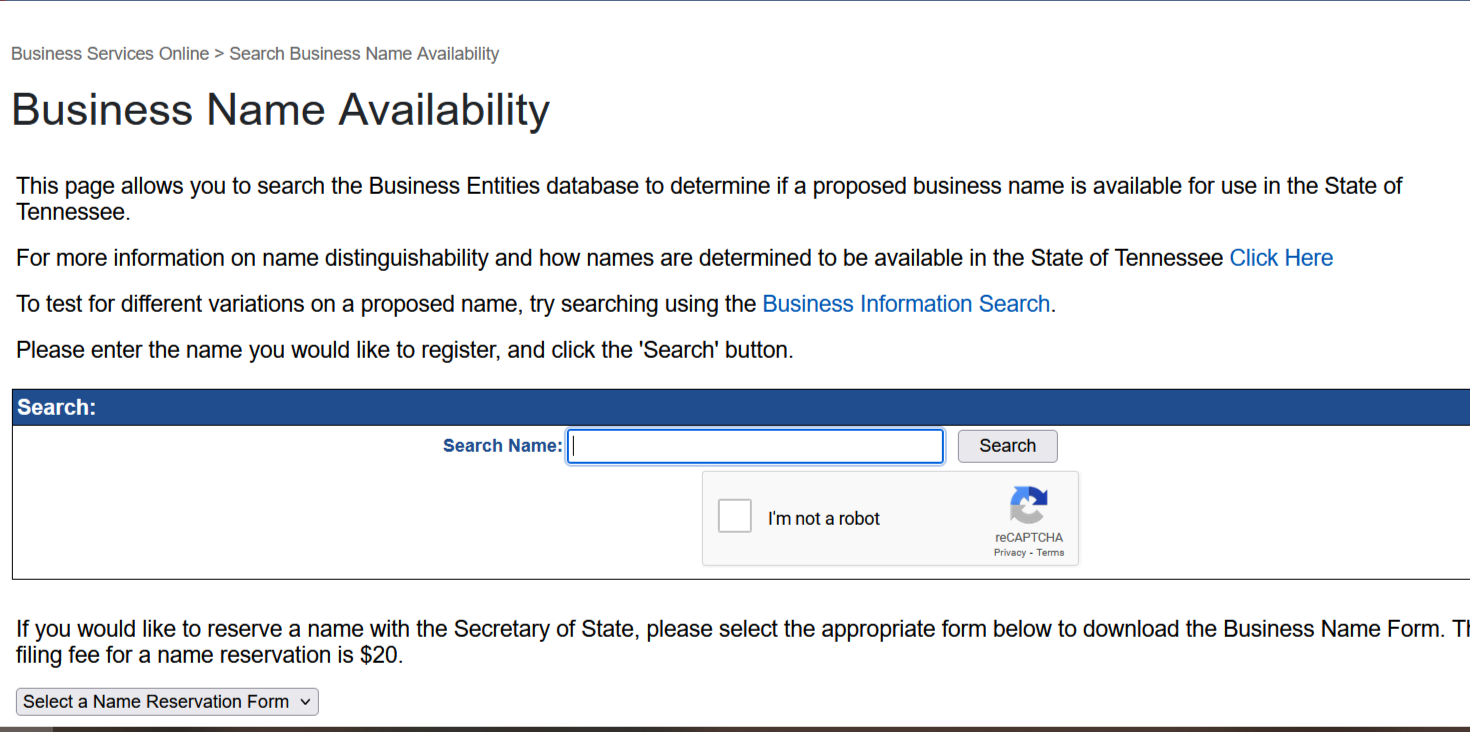This screenshot has height=732, width=1470.
Task: Click the blue "Search:" section header
Action: 56,408
